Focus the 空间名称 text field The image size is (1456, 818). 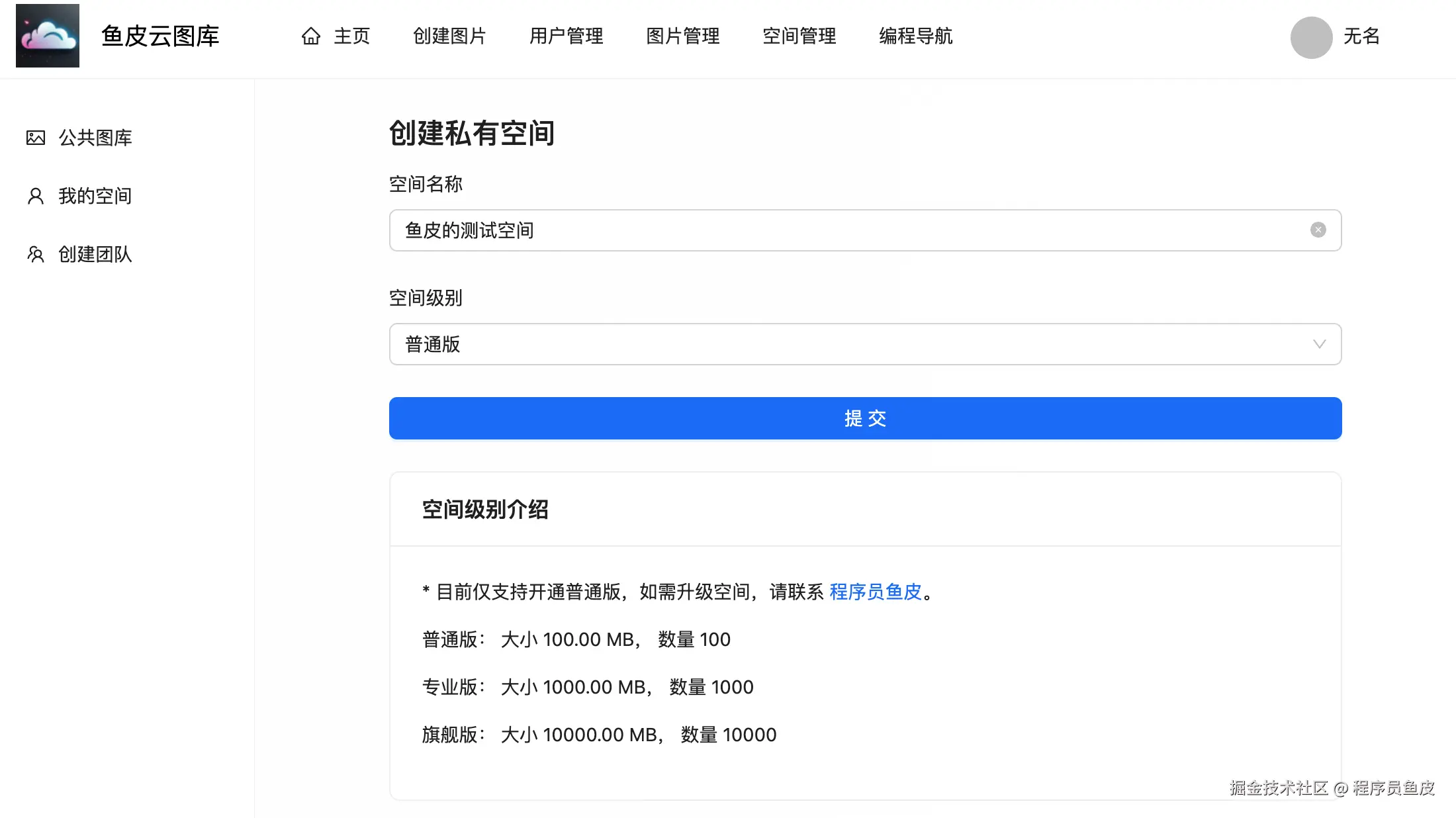coord(847,230)
